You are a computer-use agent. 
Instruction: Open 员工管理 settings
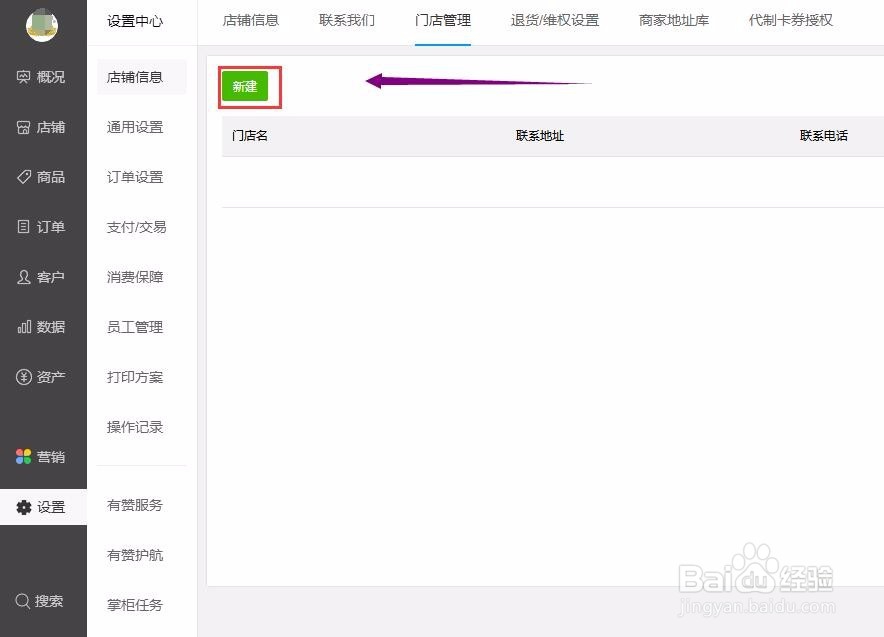tap(135, 327)
